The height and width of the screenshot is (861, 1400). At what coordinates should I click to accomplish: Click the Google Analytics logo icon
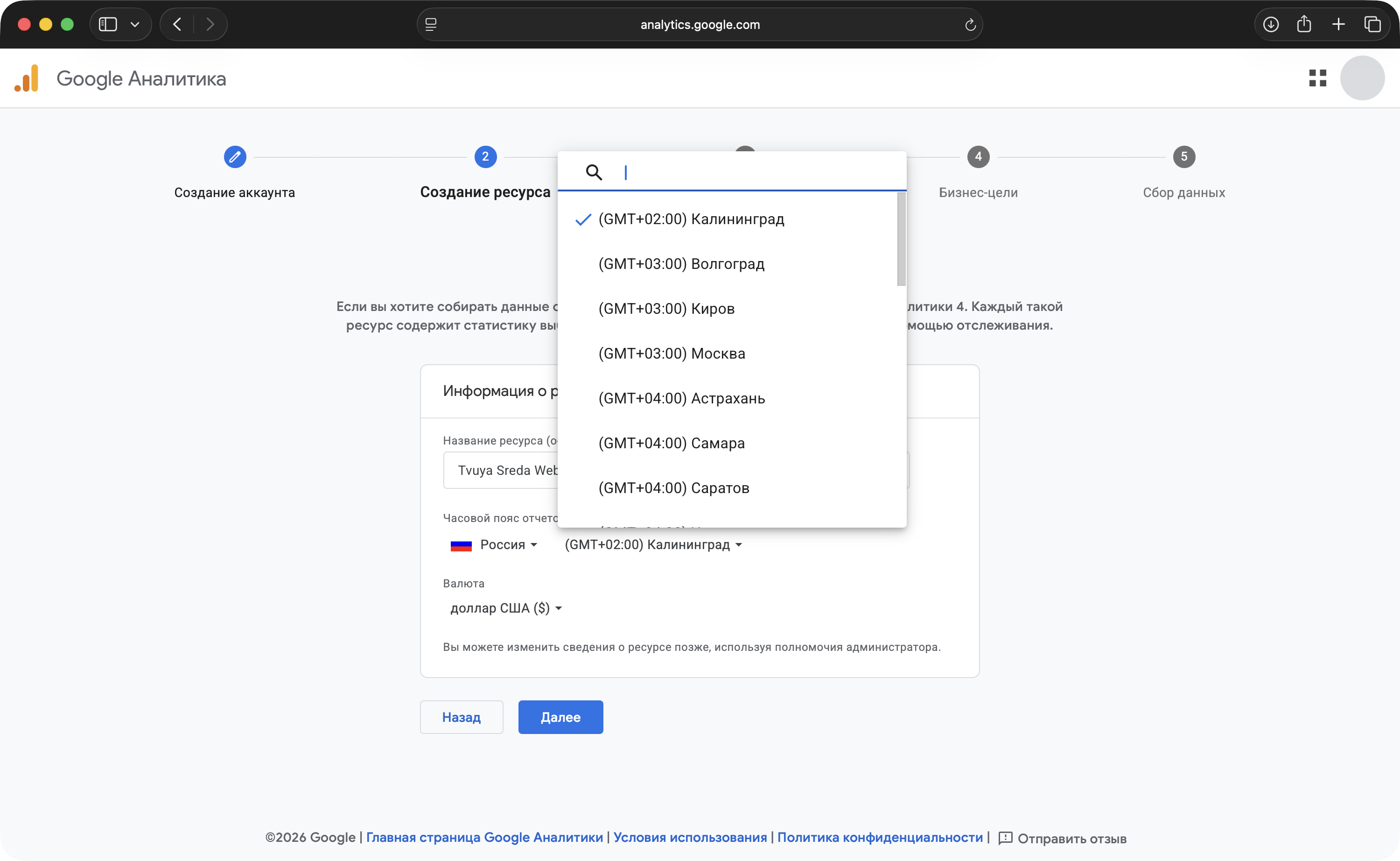(x=26, y=78)
